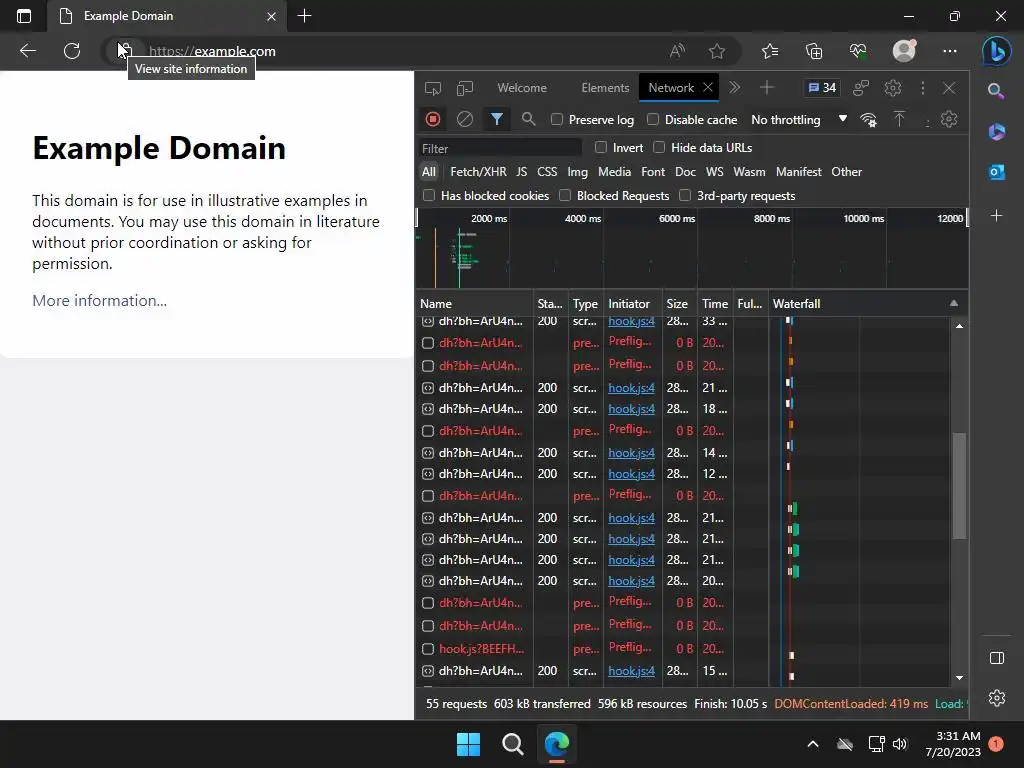
Task: Enable the Disable cache checkbox
Action: (653, 120)
